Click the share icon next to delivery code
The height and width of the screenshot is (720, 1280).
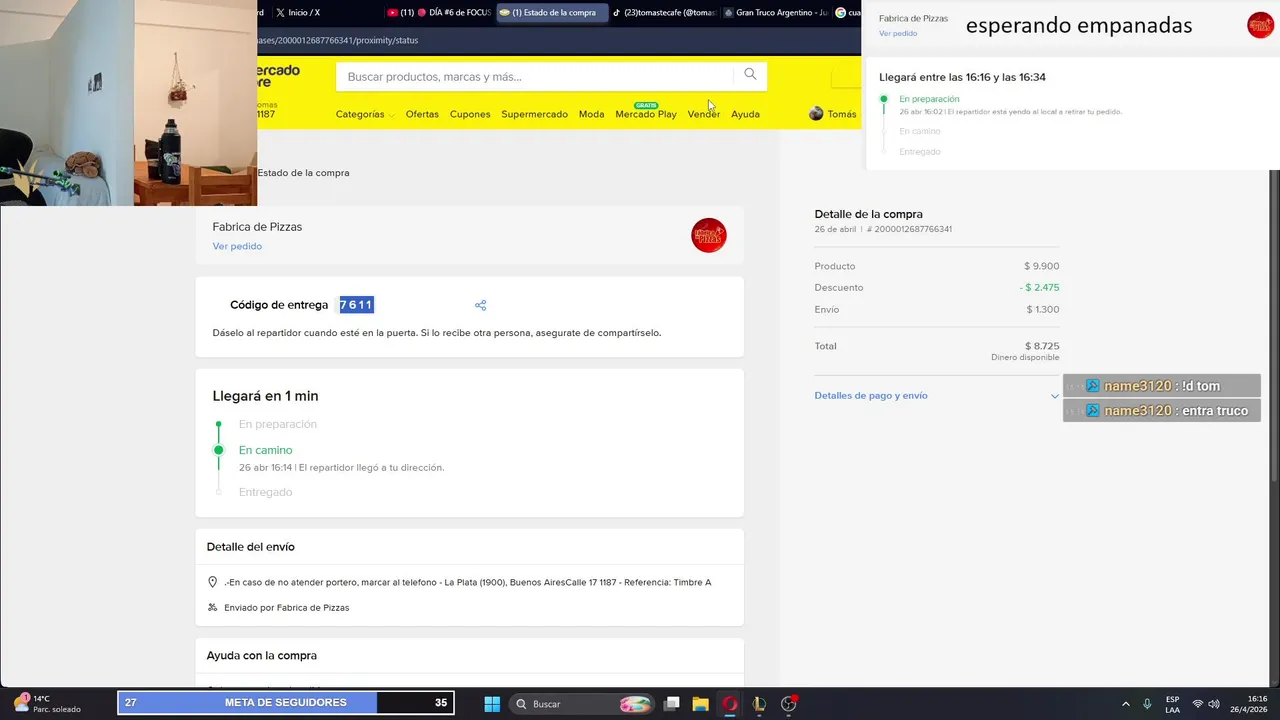pyautogui.click(x=480, y=305)
